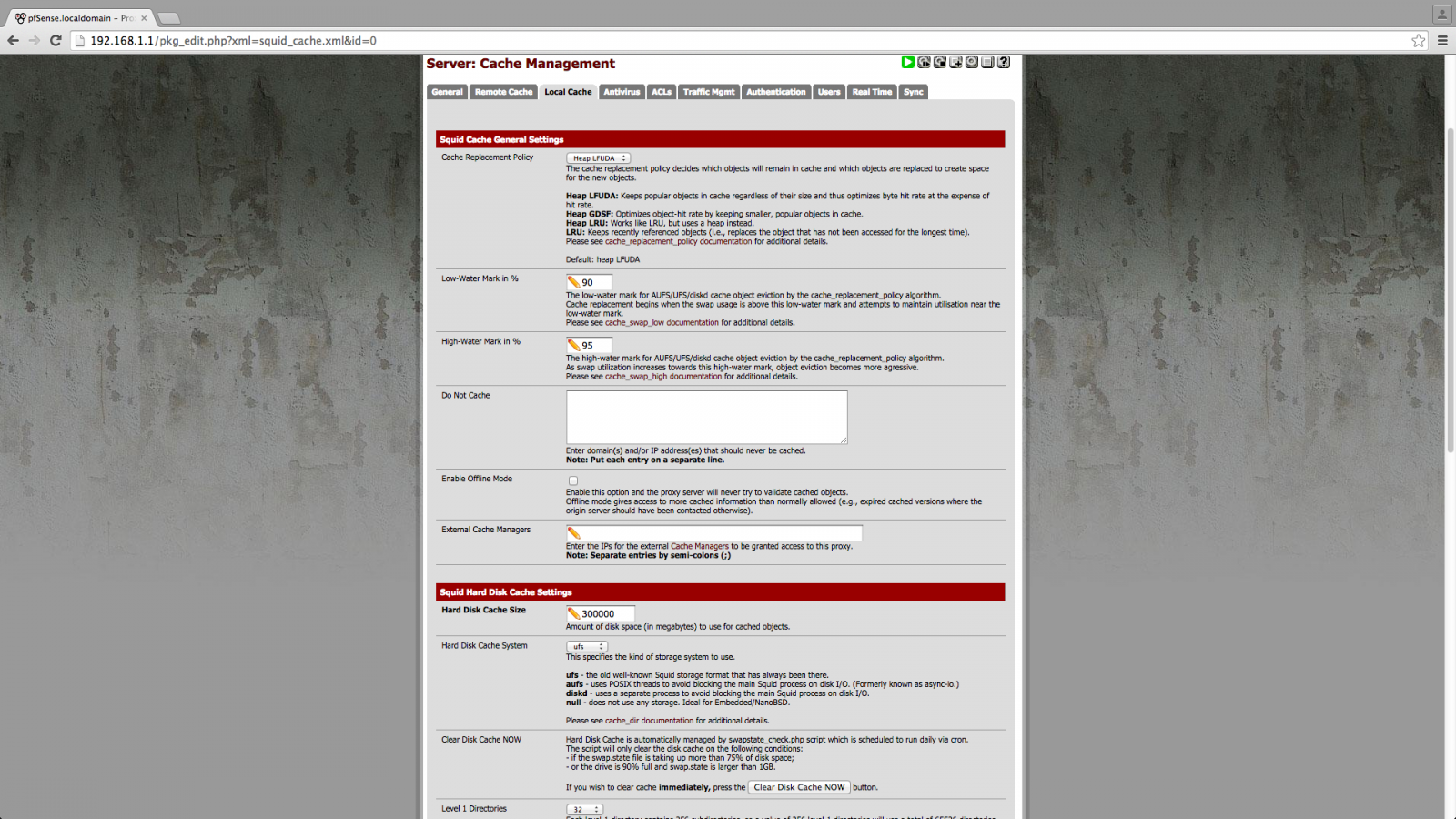Viewport: 1456px width, 819px height.
Task: Open the Users tab
Action: point(829,92)
